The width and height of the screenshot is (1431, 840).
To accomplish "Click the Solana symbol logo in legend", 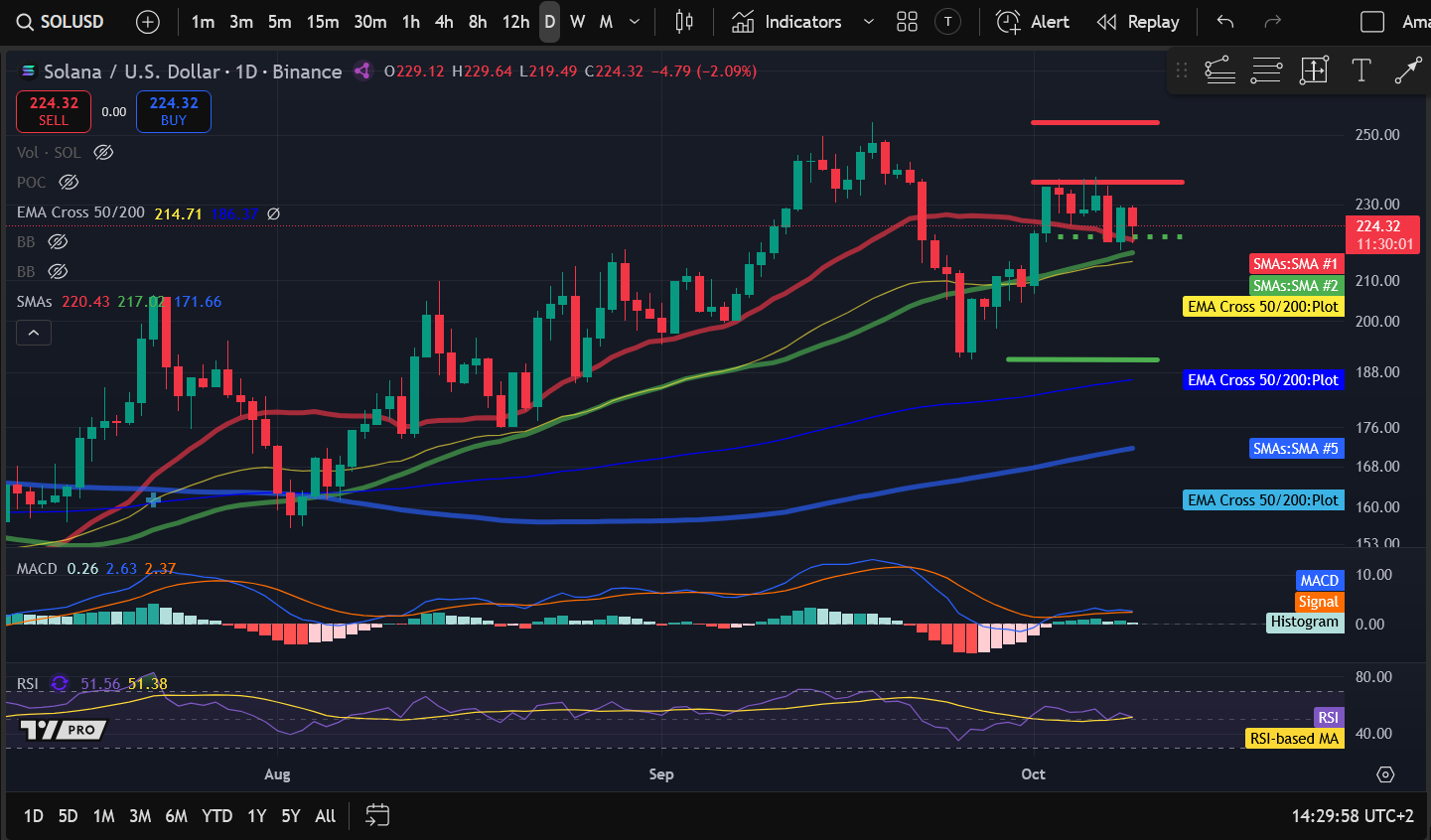I will click(x=28, y=71).
